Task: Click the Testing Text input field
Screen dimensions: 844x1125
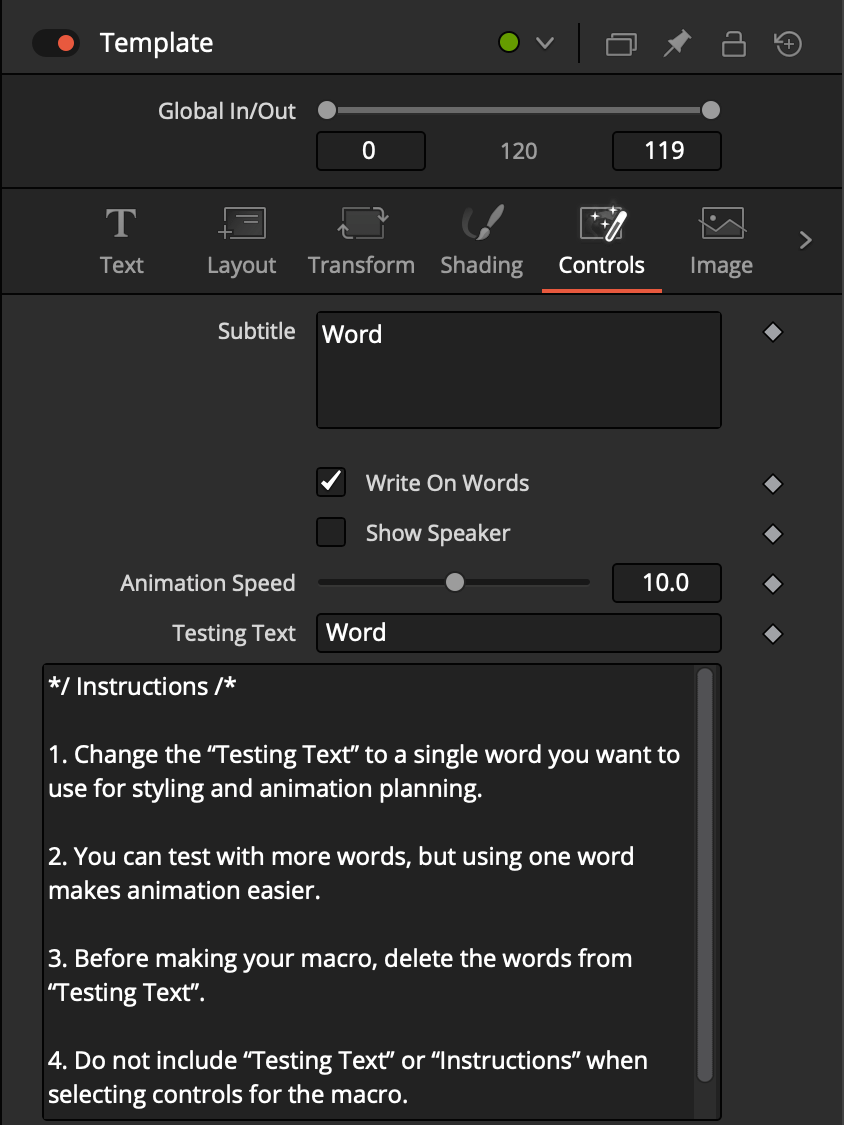Action: (518, 633)
